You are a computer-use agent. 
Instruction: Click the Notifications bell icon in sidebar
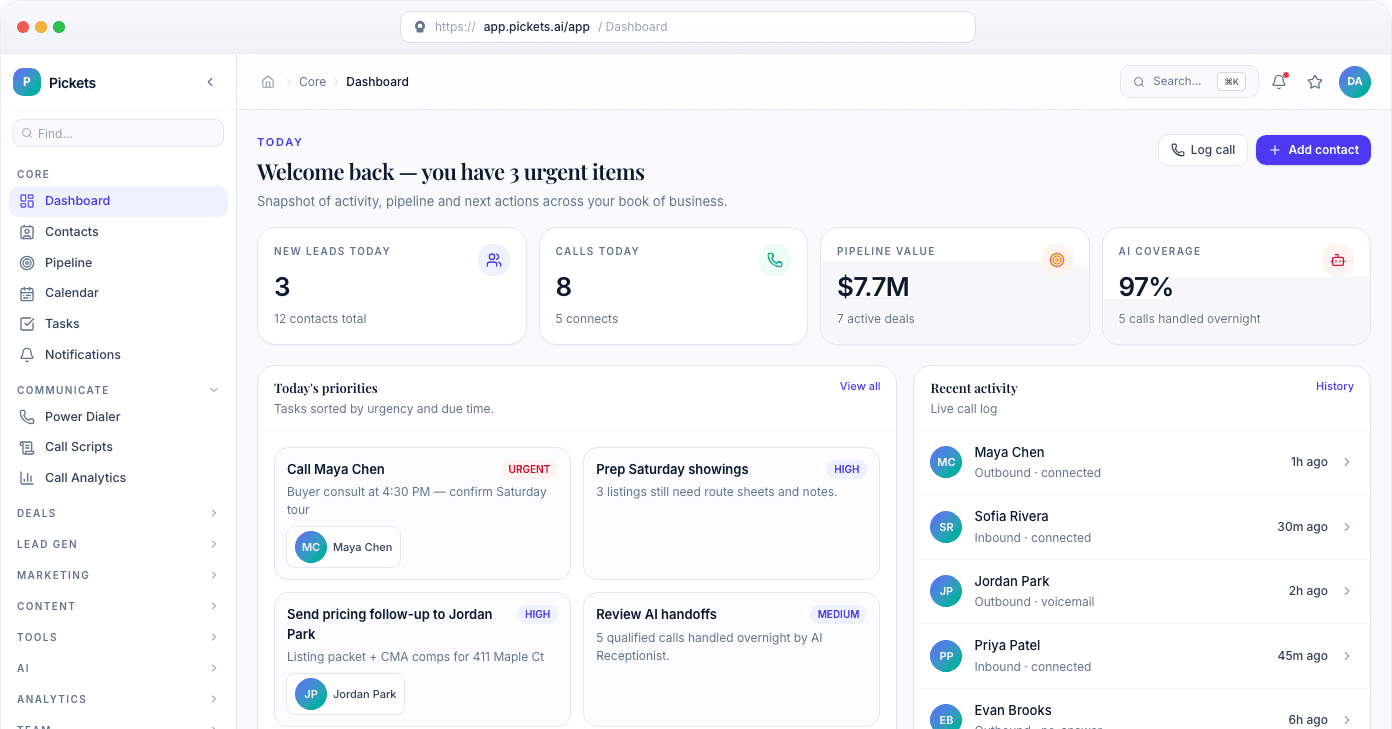[x=27, y=355]
